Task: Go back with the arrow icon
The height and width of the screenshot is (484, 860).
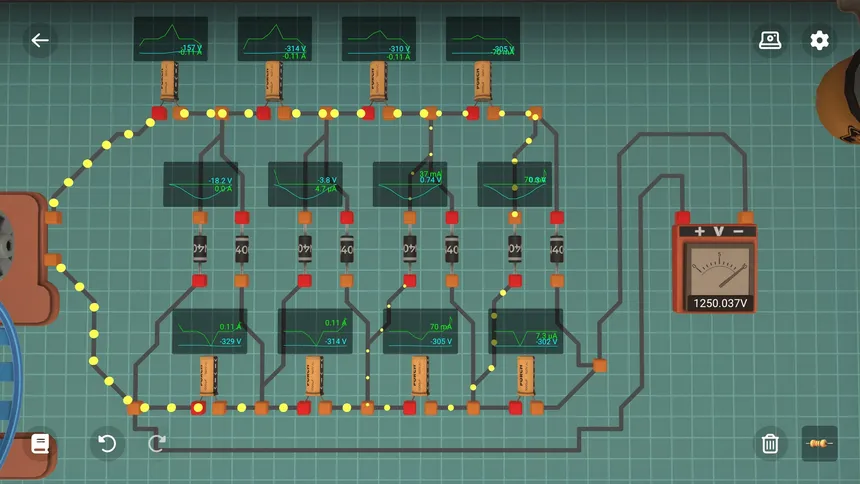Action: pyautogui.click(x=40, y=40)
